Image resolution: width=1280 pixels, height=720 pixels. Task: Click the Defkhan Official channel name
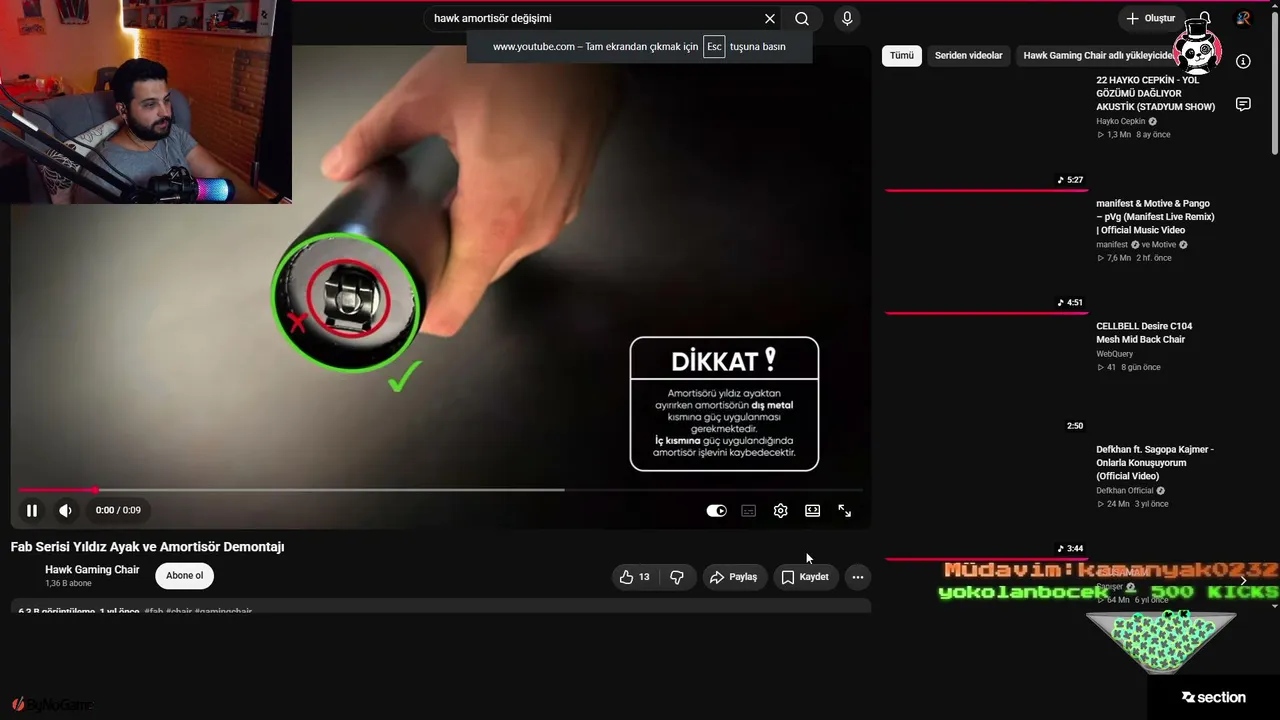[x=1125, y=491]
